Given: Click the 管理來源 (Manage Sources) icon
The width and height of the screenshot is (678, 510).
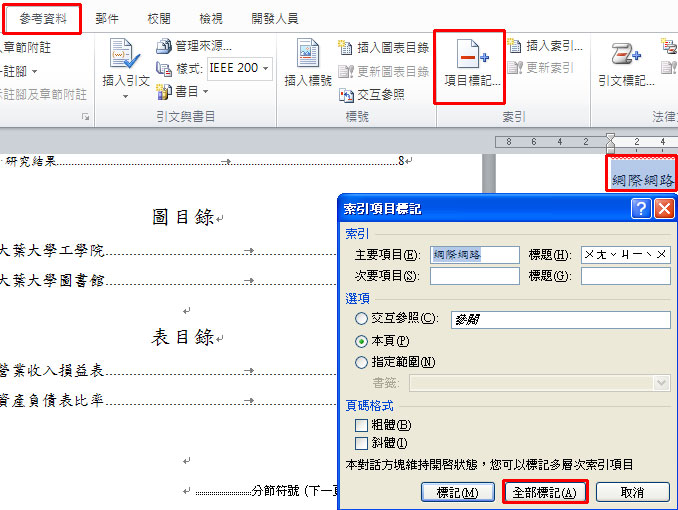Looking at the screenshot, I should coord(165,46).
